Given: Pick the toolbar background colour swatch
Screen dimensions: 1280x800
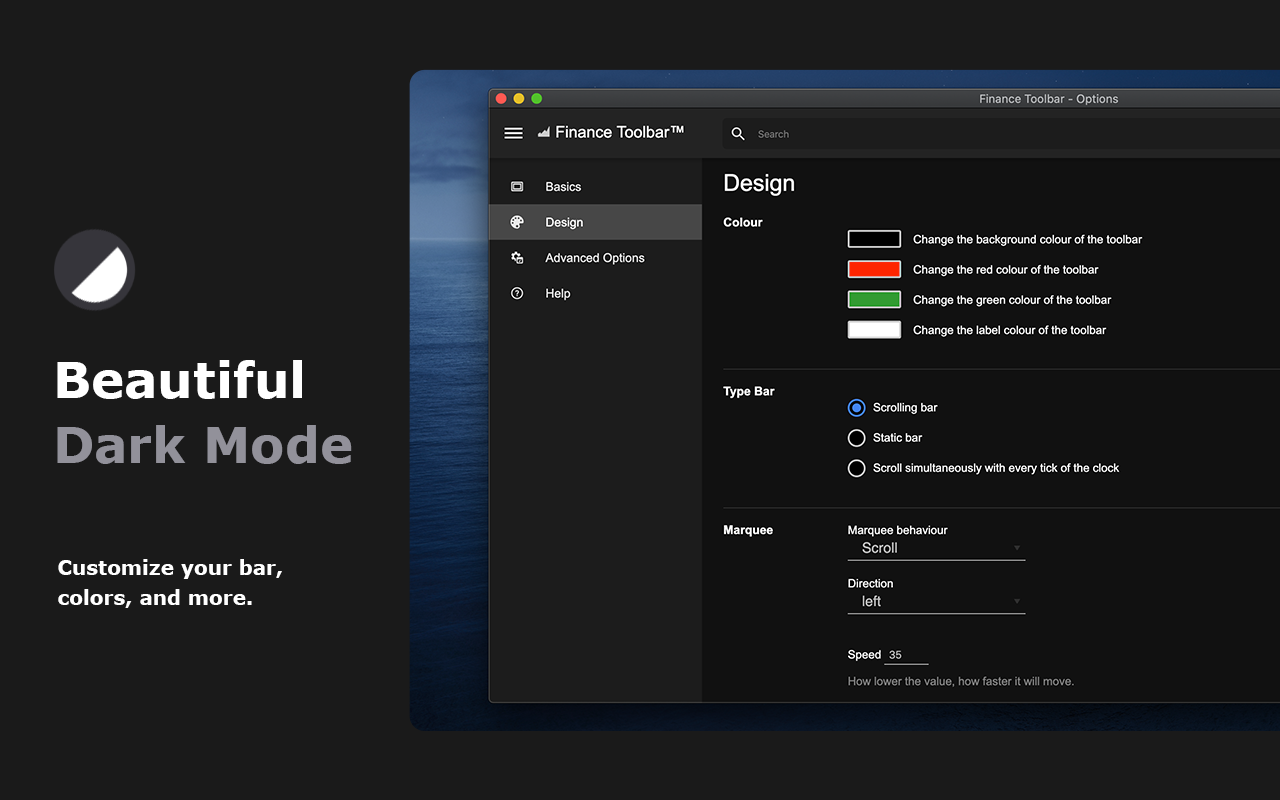Looking at the screenshot, I should [874, 239].
